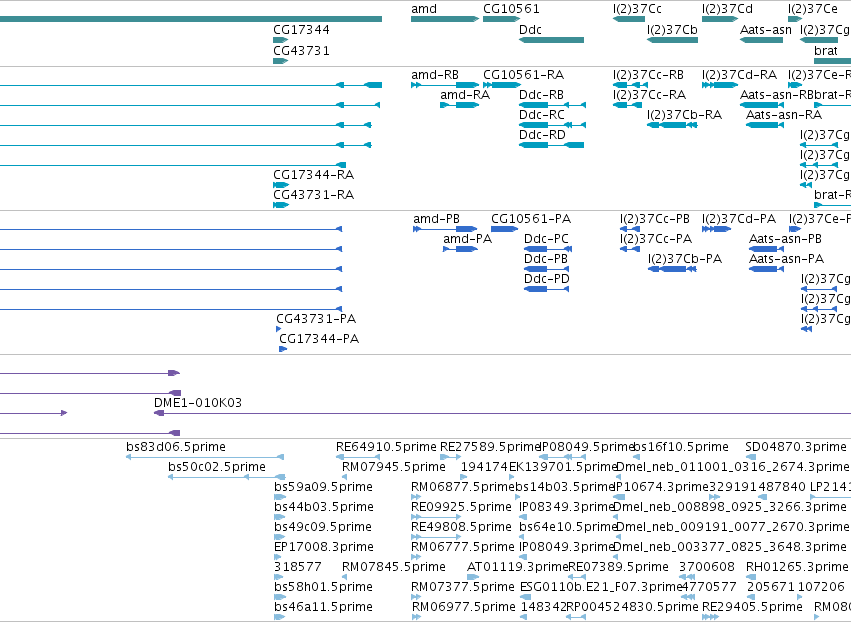Select the bs58h01.5prime EST label
Image resolution: width=851 pixels, height=622 pixels.
[x=323, y=587]
